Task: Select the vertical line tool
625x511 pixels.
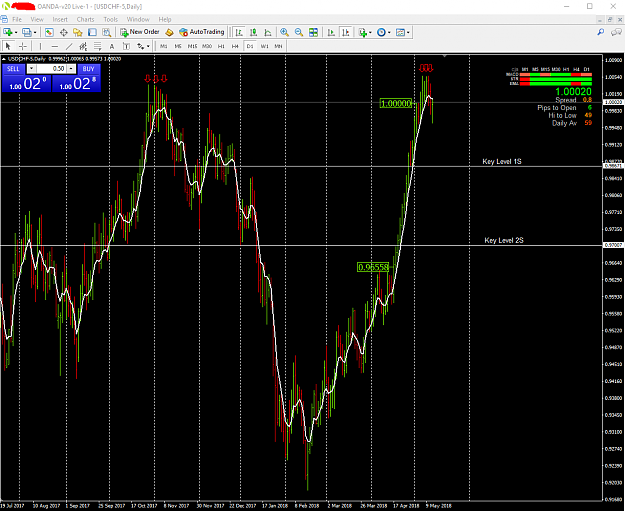Action: 40,46
